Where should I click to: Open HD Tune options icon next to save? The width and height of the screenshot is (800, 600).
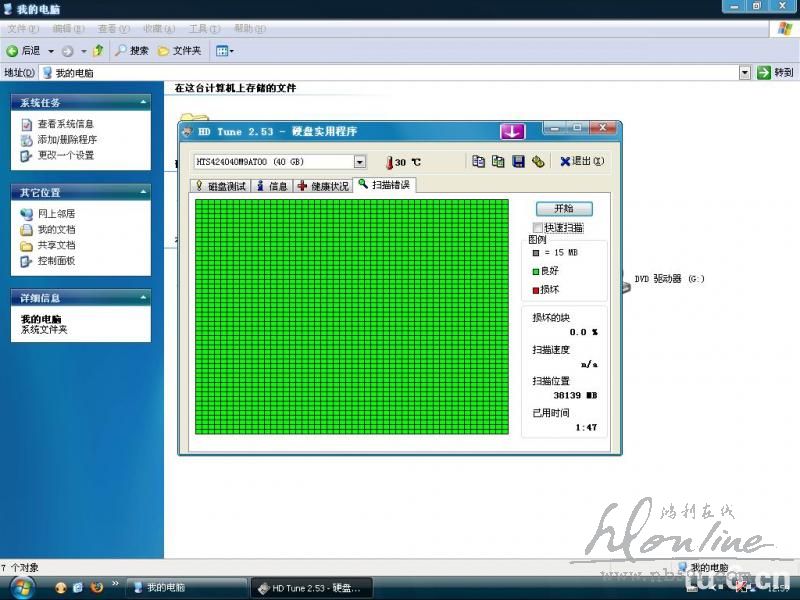point(537,161)
